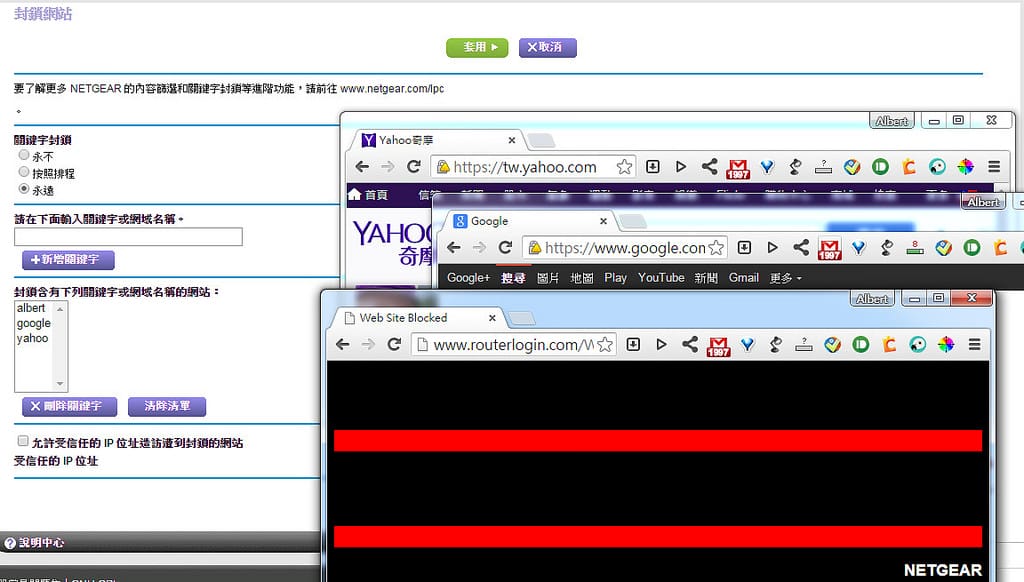This screenshot has height=582, width=1024.
Task: Bookmark star in blocked-site window
Action: pyautogui.click(x=605, y=344)
